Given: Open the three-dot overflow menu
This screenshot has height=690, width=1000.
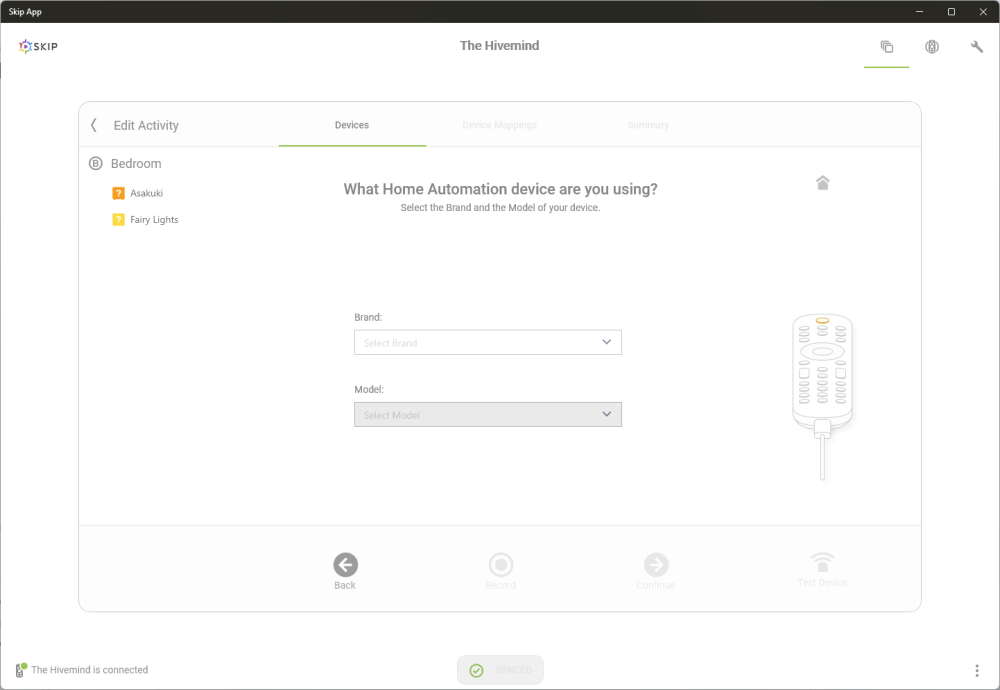Looking at the screenshot, I should (x=976, y=670).
